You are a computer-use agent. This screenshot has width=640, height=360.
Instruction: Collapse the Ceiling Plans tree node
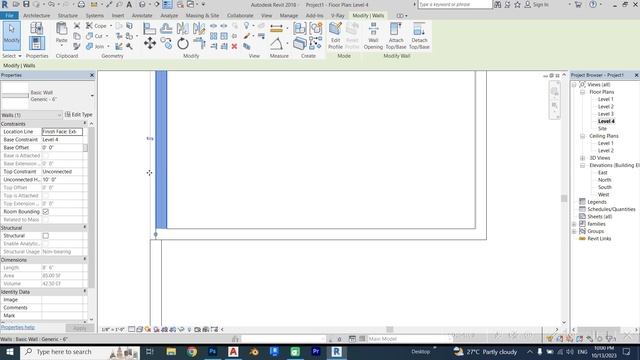coord(582,136)
